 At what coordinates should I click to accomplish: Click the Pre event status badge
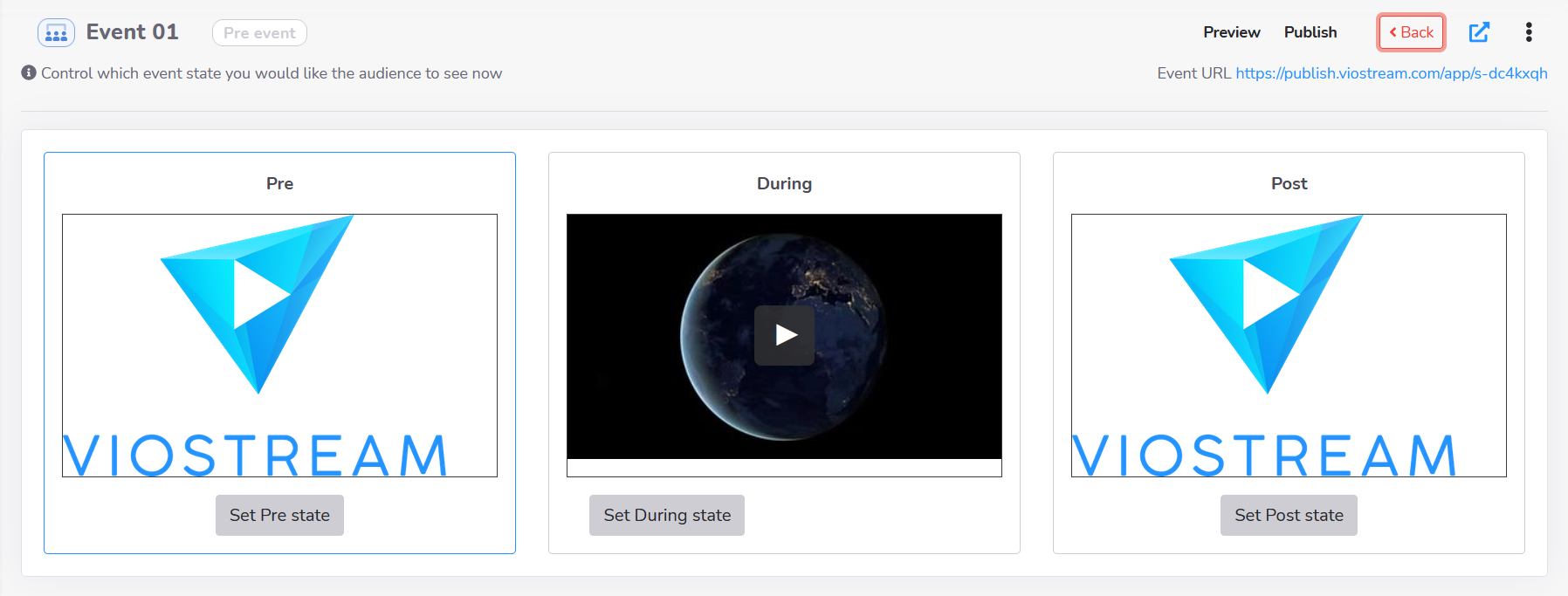click(x=259, y=33)
